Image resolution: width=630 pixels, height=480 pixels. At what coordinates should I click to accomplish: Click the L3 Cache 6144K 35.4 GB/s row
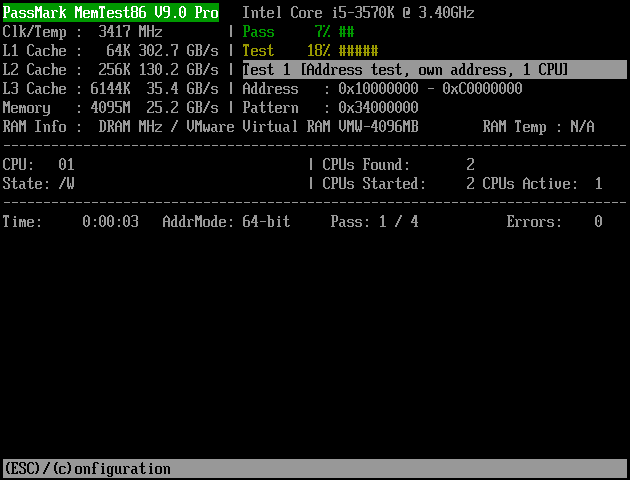tap(110, 88)
